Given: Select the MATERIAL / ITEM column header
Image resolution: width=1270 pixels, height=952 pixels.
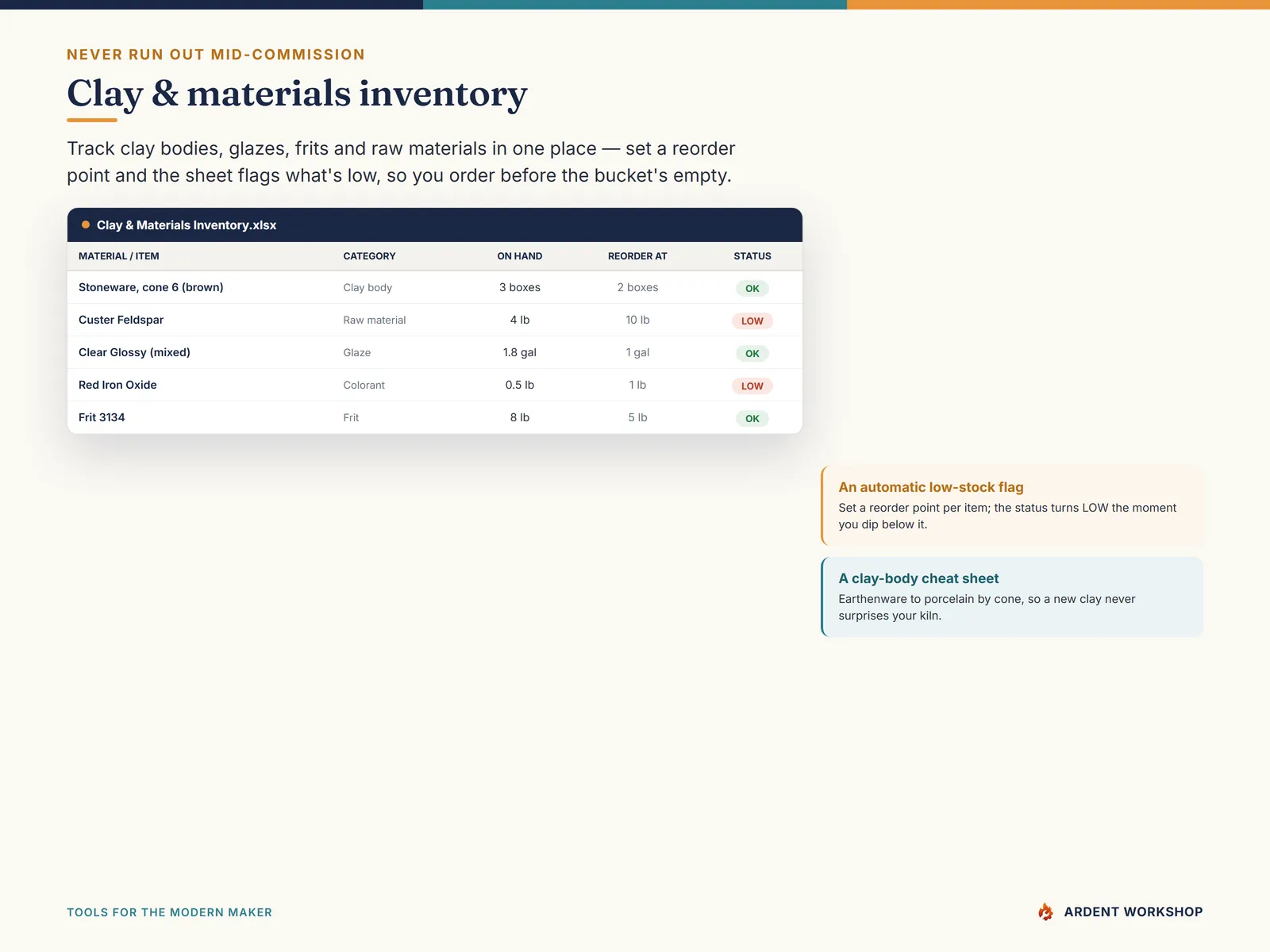Looking at the screenshot, I should pyautogui.click(x=119, y=256).
